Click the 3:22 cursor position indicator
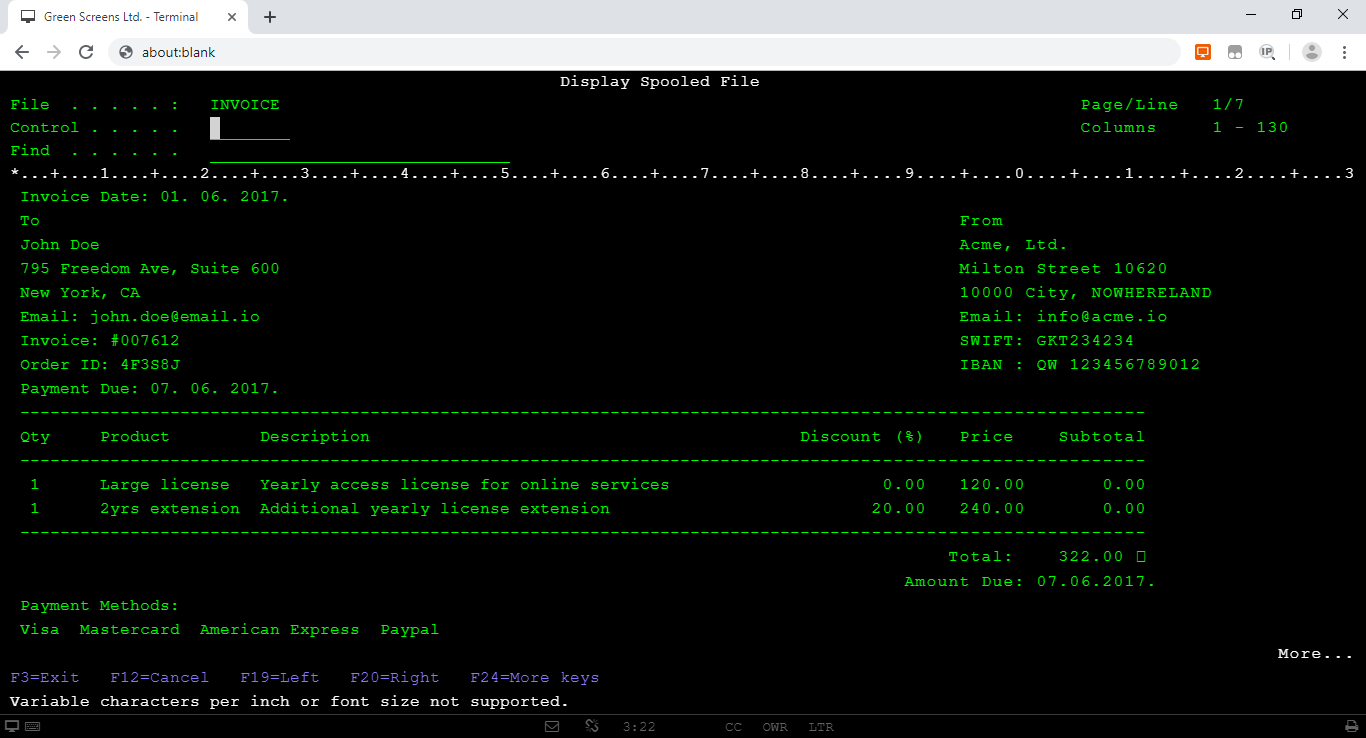1366x738 pixels. pos(639,727)
